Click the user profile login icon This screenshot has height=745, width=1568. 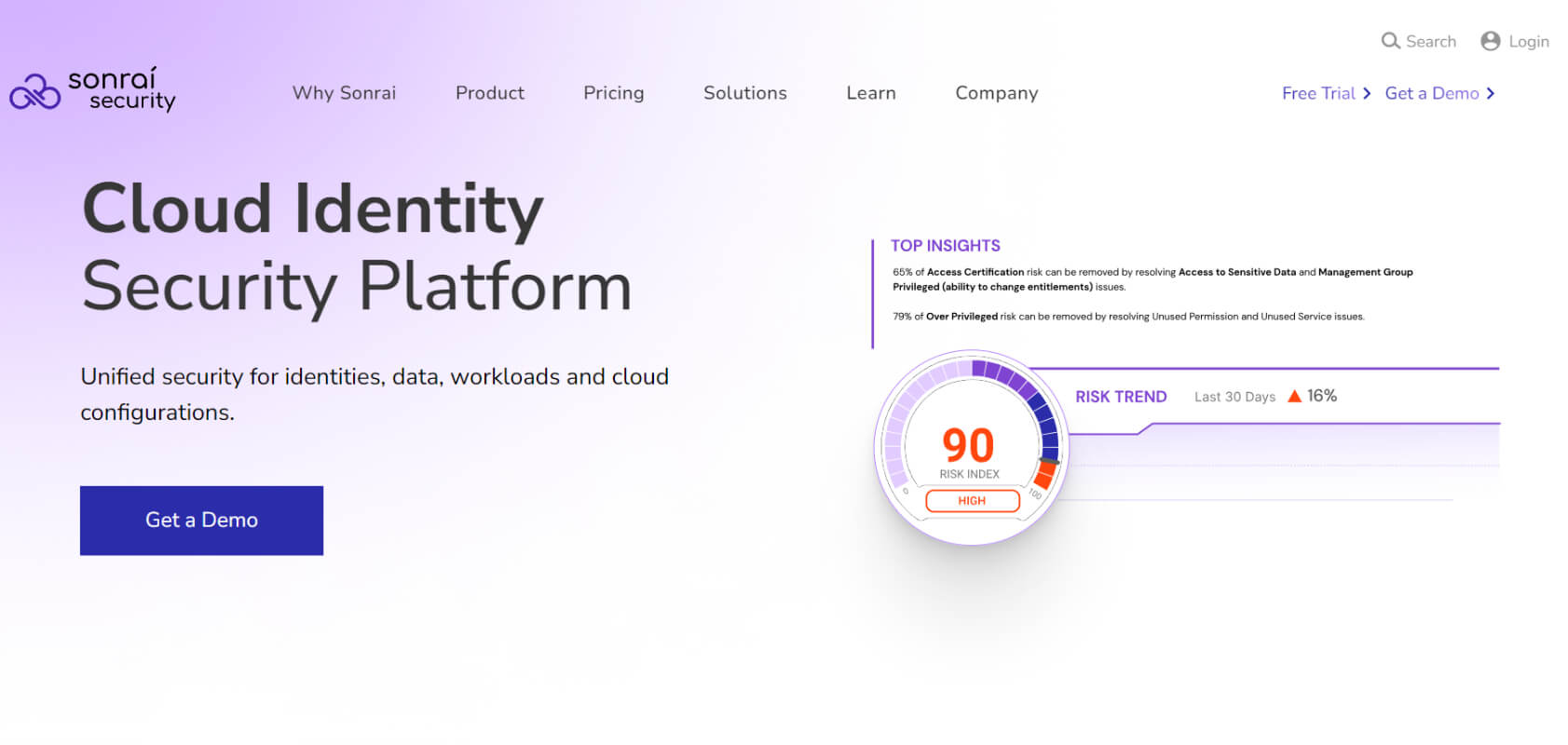(x=1491, y=41)
